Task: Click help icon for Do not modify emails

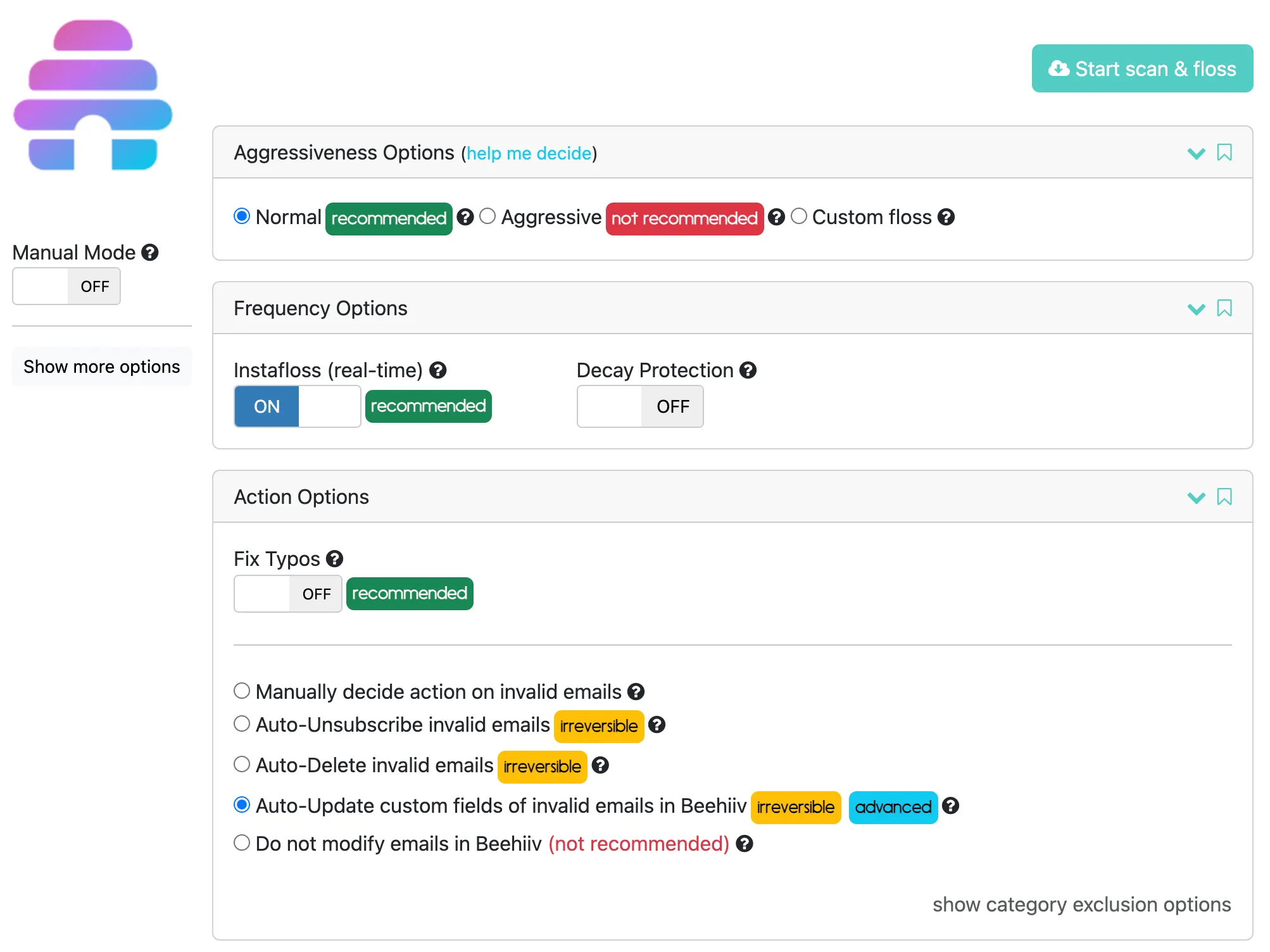Action: [745, 844]
